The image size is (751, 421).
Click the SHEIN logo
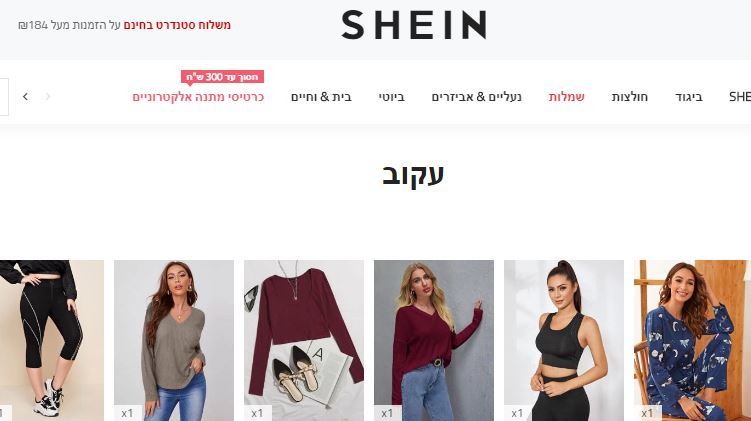pyautogui.click(x=414, y=25)
